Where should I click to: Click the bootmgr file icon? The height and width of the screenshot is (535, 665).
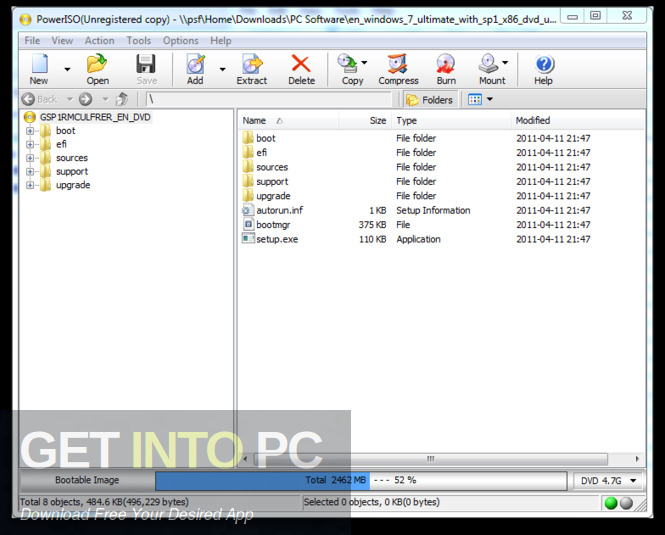(x=248, y=224)
